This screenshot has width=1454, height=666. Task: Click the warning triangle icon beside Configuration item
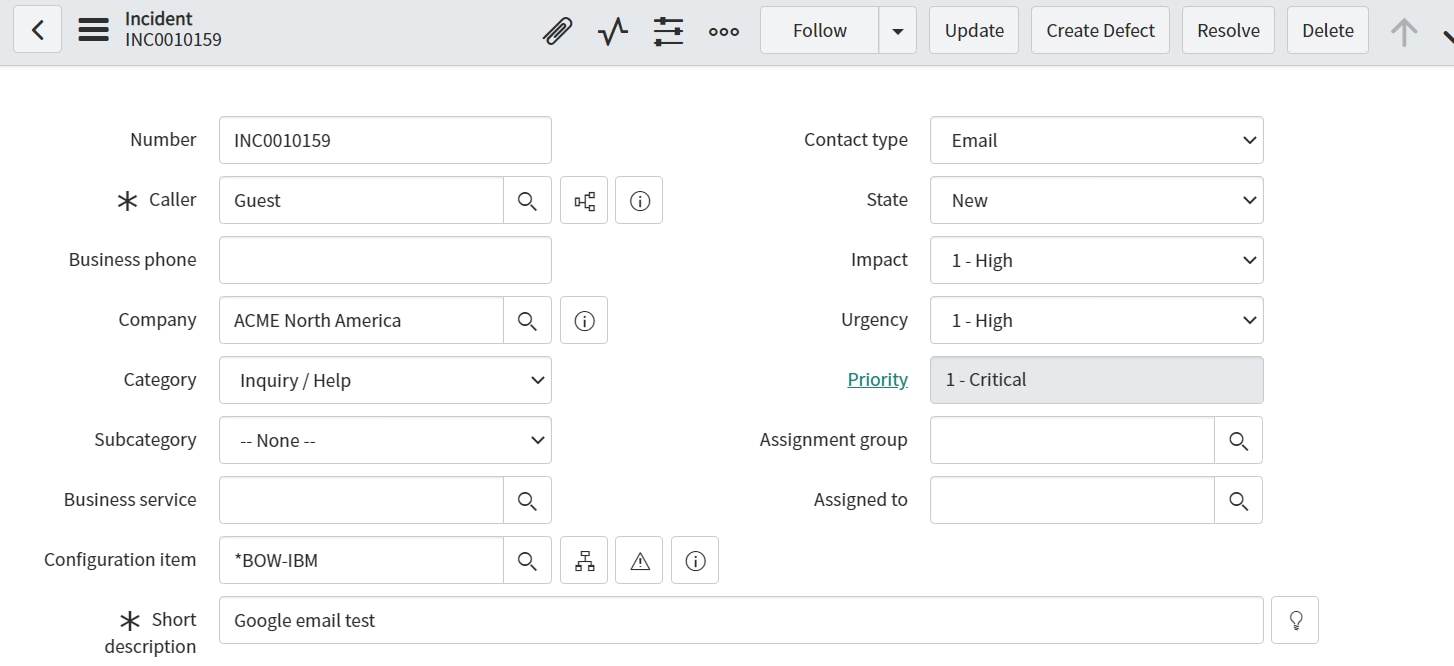(x=639, y=560)
